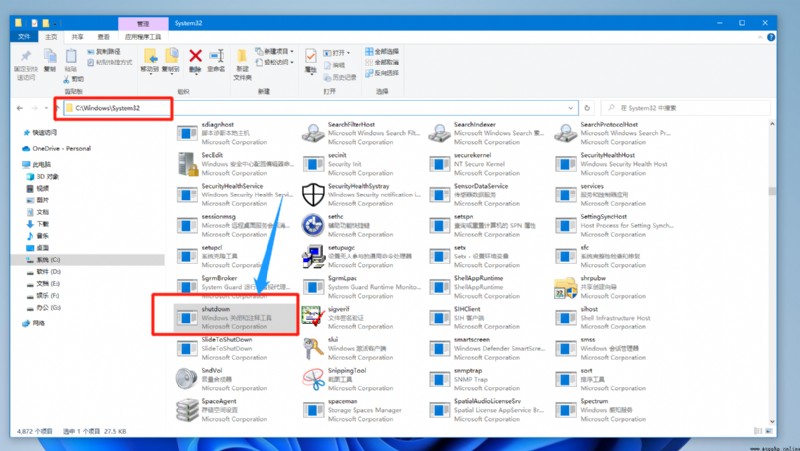Click 复制路径 in the ribbon
Image resolution: width=800 pixels, height=451 pixels.
pyautogui.click(x=104, y=52)
